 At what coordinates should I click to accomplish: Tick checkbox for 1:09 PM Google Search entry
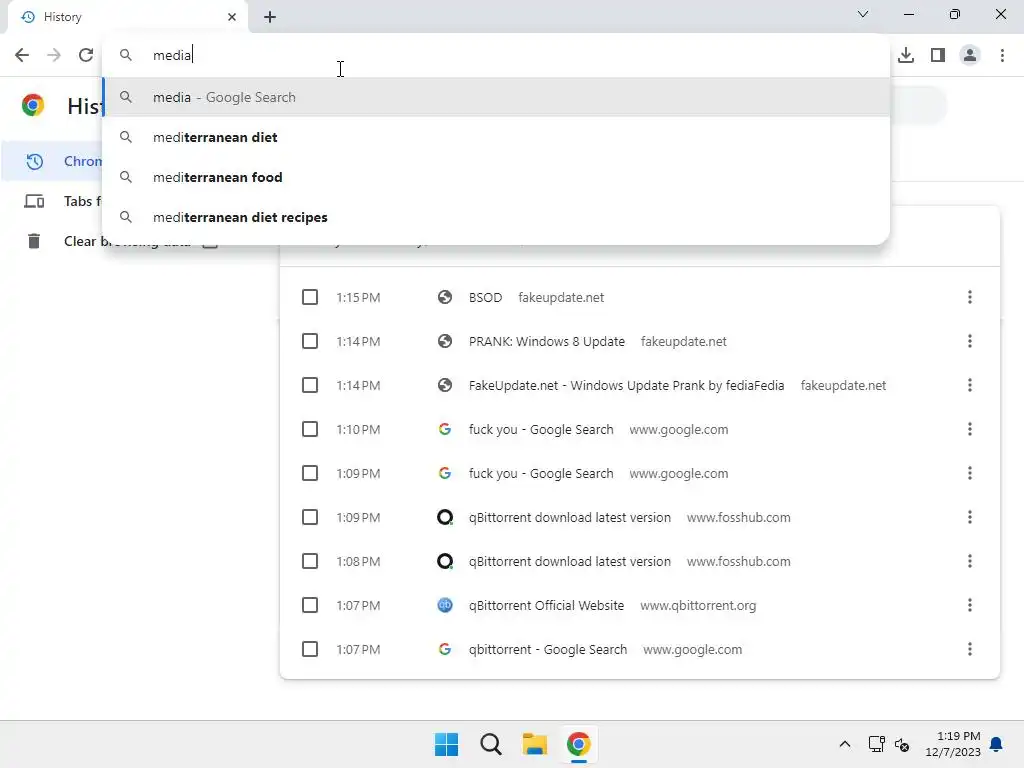coord(310,473)
